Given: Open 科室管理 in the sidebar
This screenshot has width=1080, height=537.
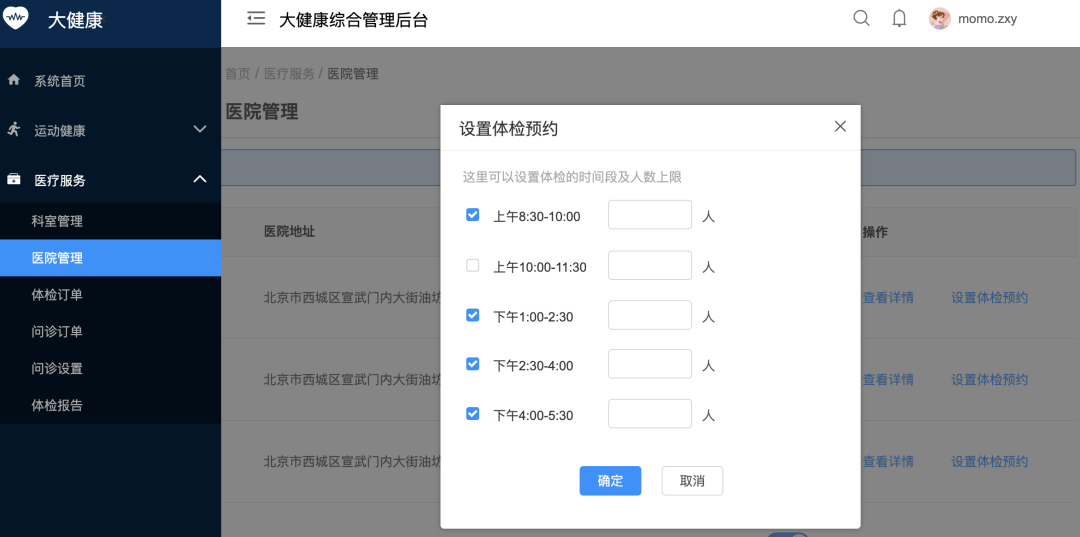Looking at the screenshot, I should 57,221.
